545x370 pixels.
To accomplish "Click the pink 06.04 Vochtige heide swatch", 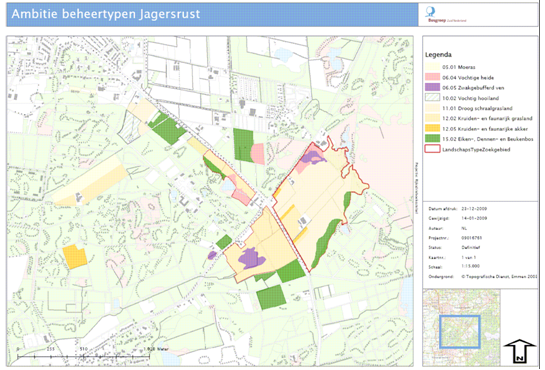I will 432,77.
